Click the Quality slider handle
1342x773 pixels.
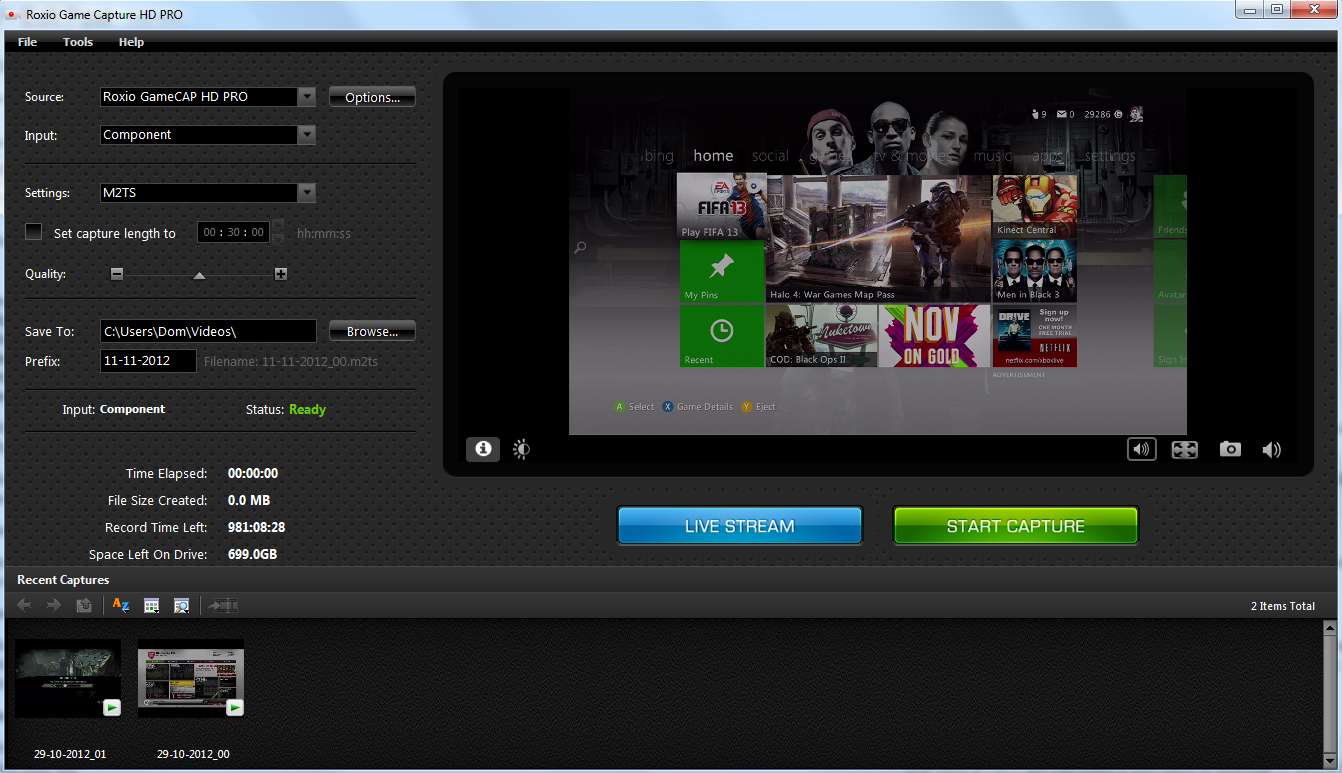tap(199, 275)
